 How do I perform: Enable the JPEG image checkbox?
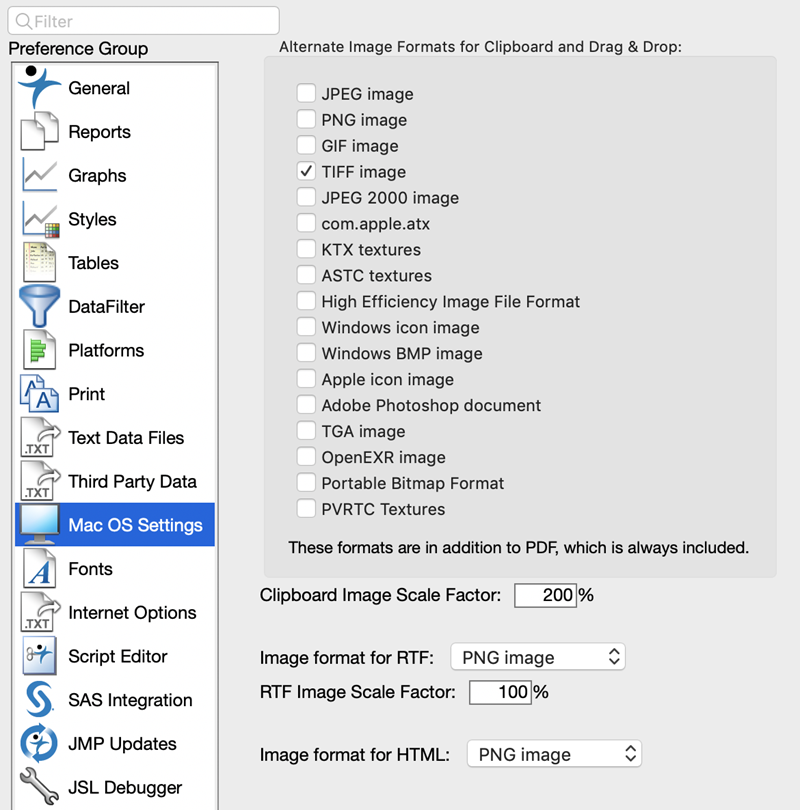click(306, 93)
